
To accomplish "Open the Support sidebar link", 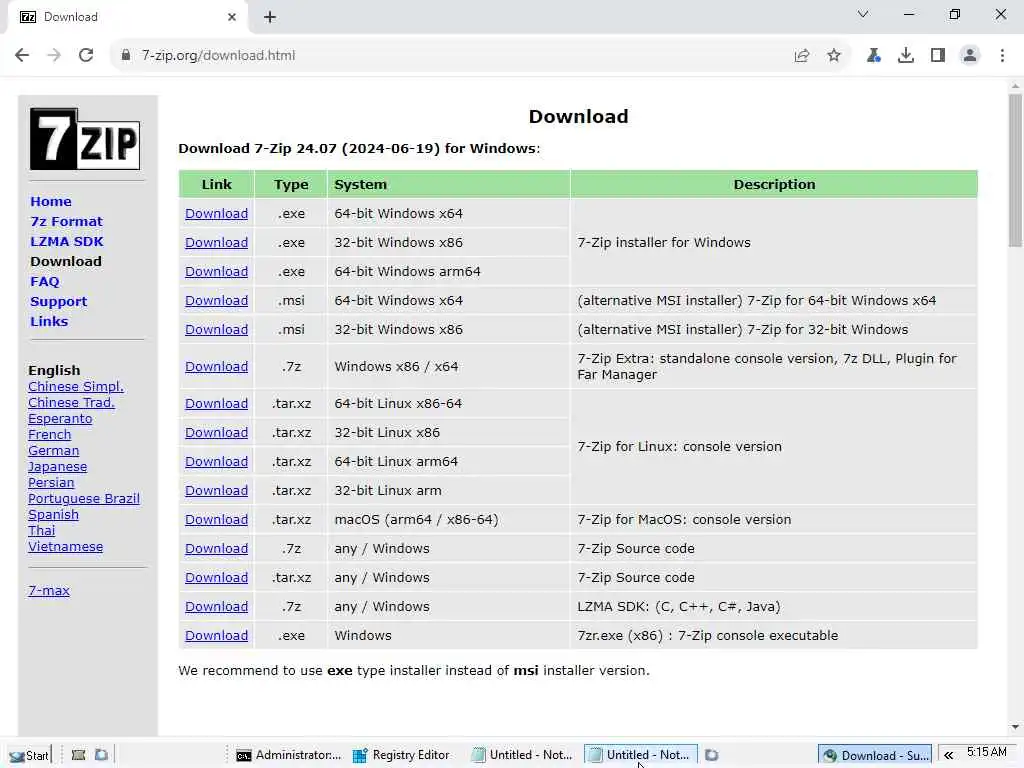I will click(x=58, y=302).
